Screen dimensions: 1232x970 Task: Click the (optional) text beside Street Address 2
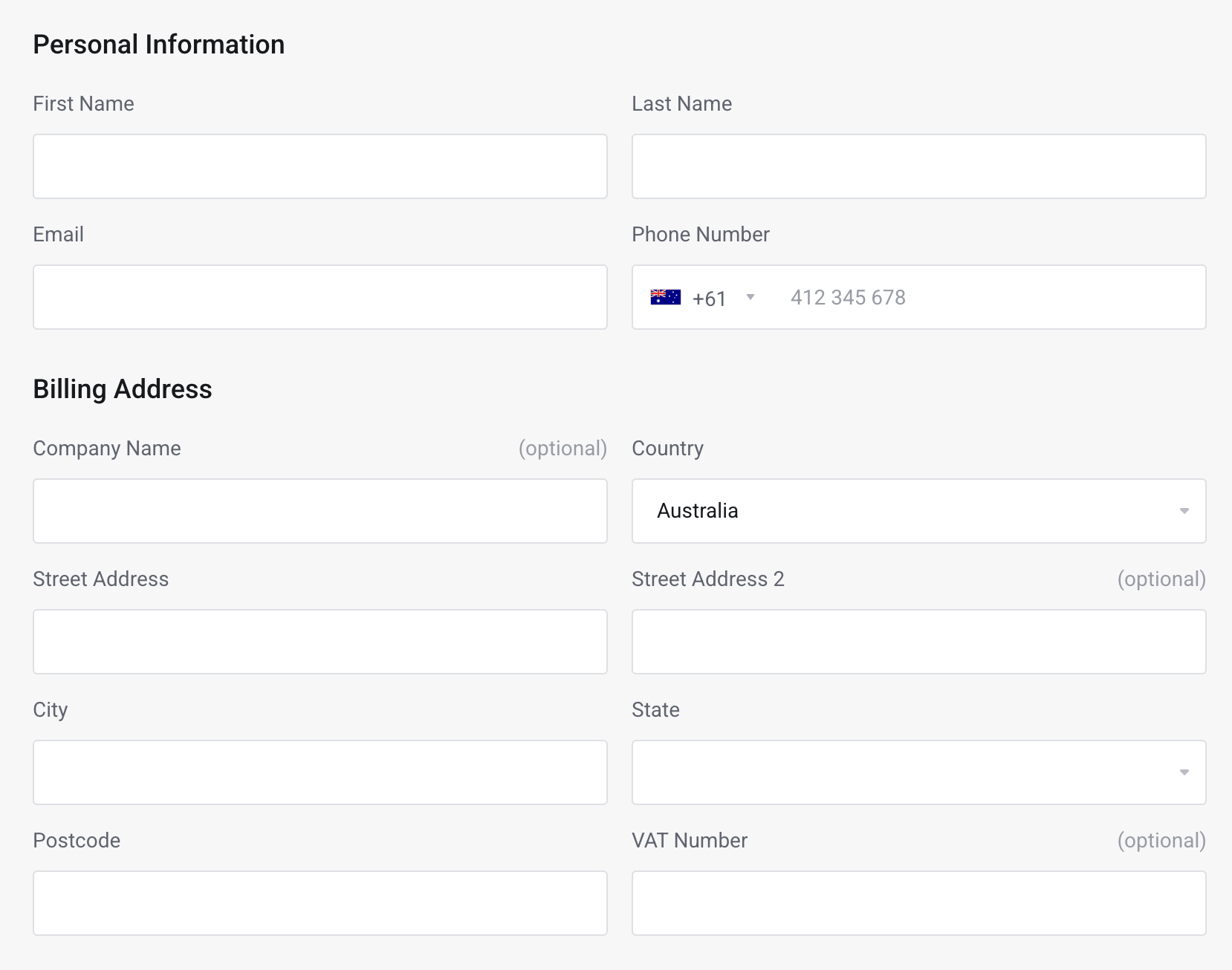click(x=1161, y=579)
